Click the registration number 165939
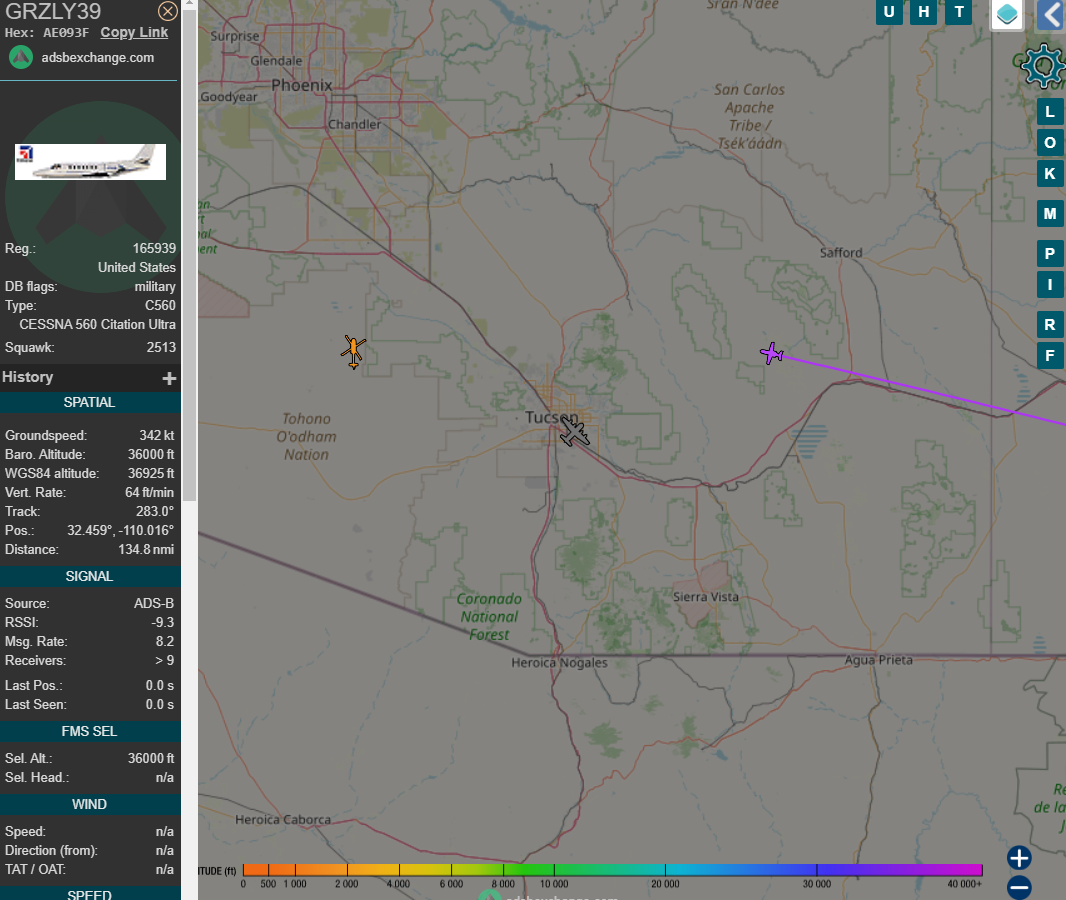 pyautogui.click(x=154, y=249)
